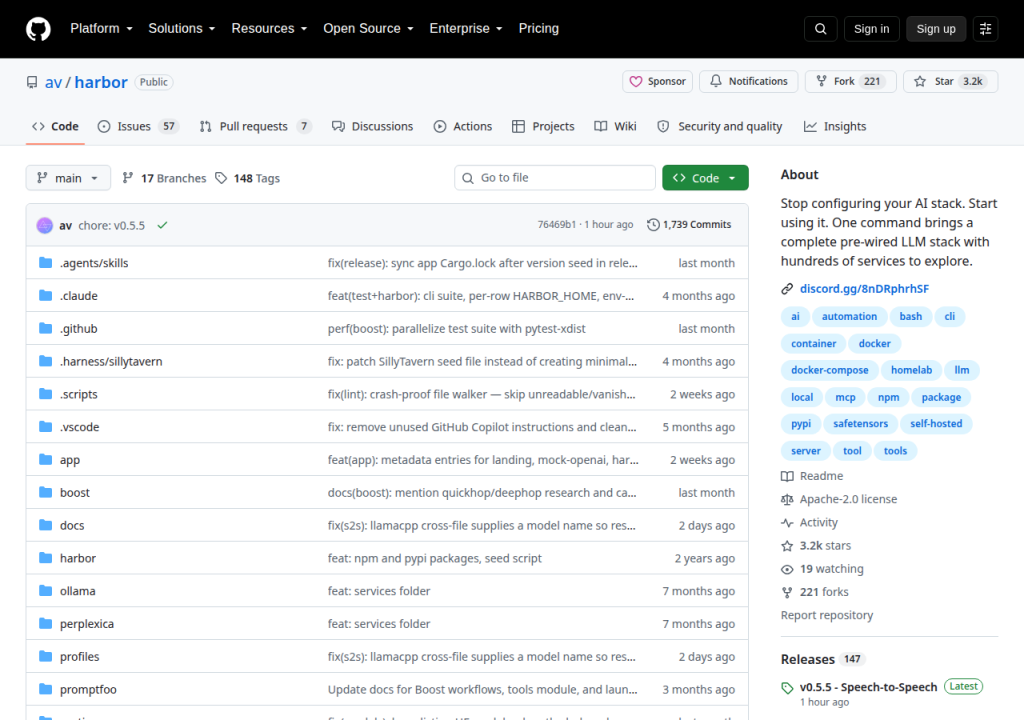Click the boost folder icon
This screenshot has width=1024, height=720.
(x=45, y=492)
